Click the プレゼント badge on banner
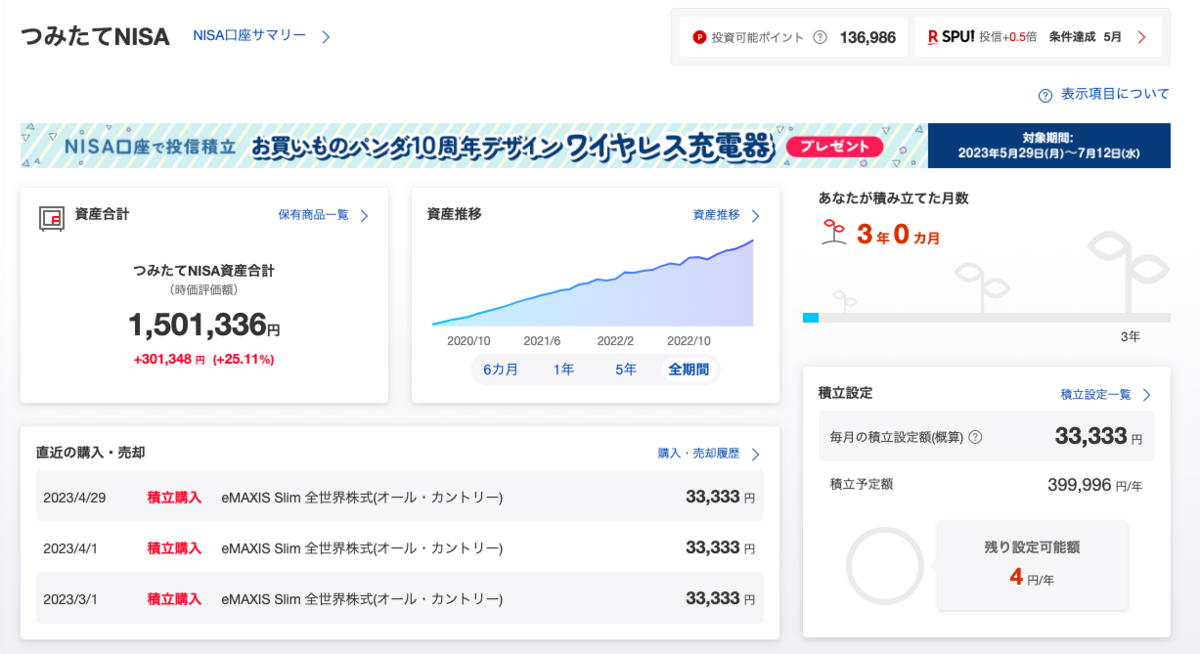This screenshot has height=654, width=1200. click(x=835, y=147)
